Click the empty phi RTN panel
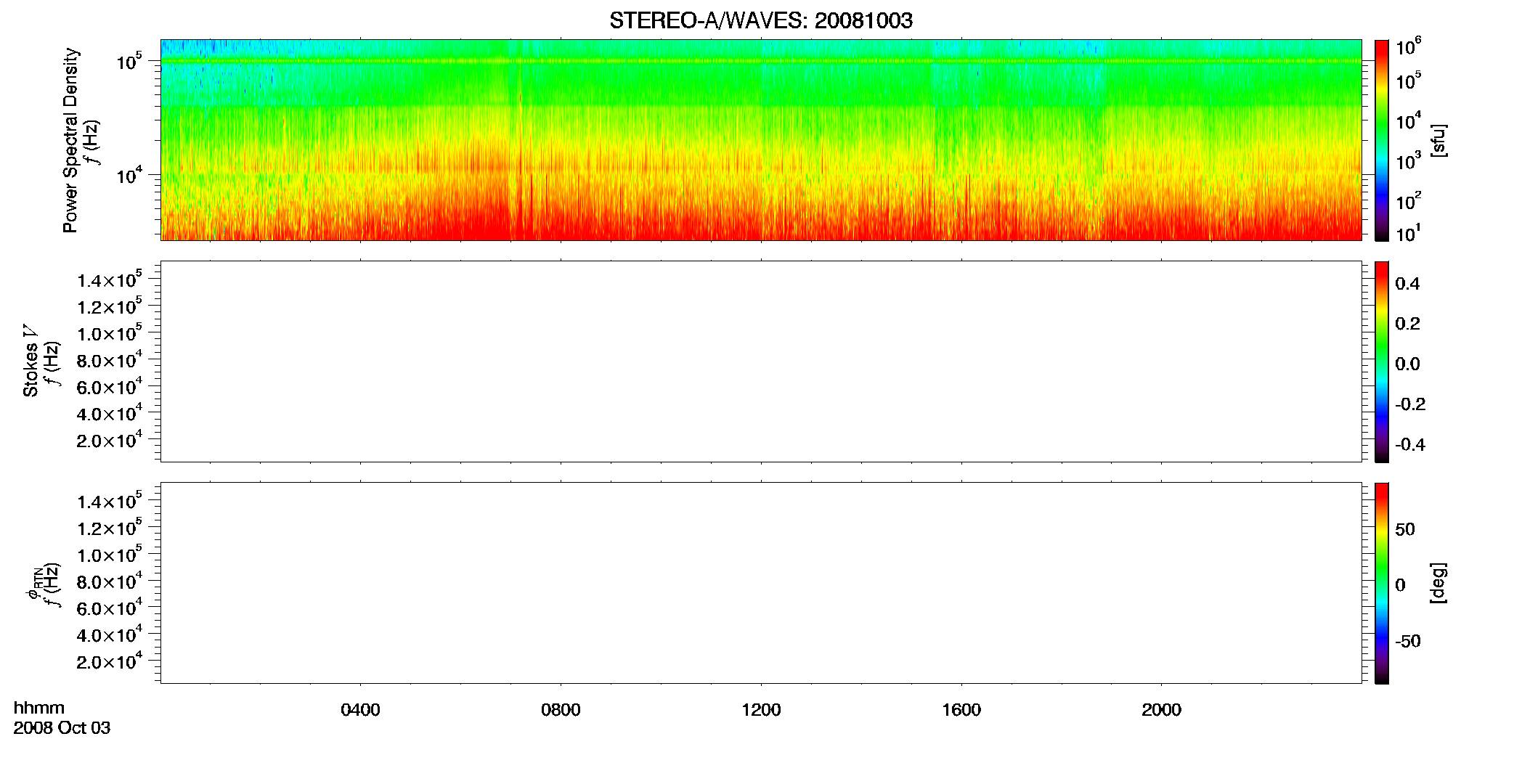 point(761,582)
